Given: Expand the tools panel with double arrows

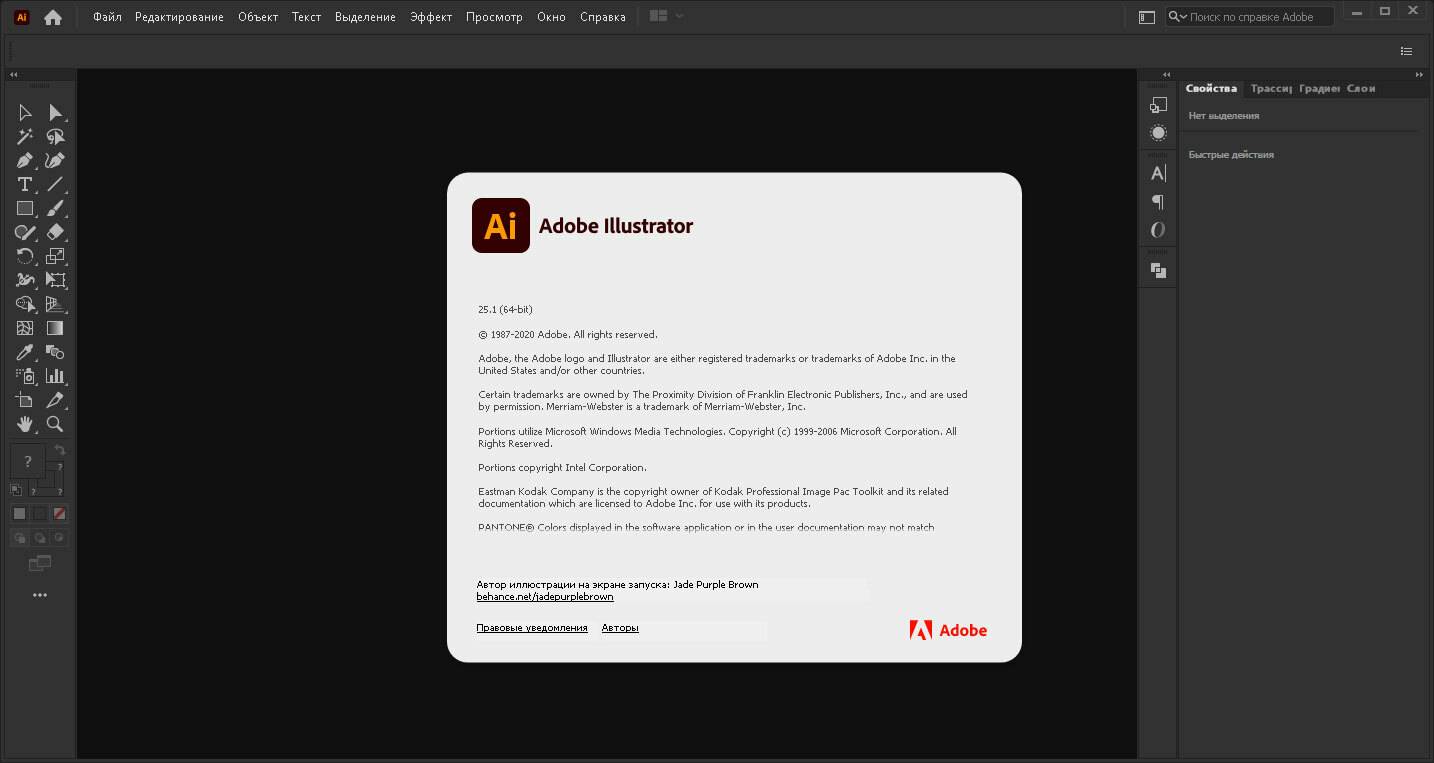Looking at the screenshot, I should (14, 75).
